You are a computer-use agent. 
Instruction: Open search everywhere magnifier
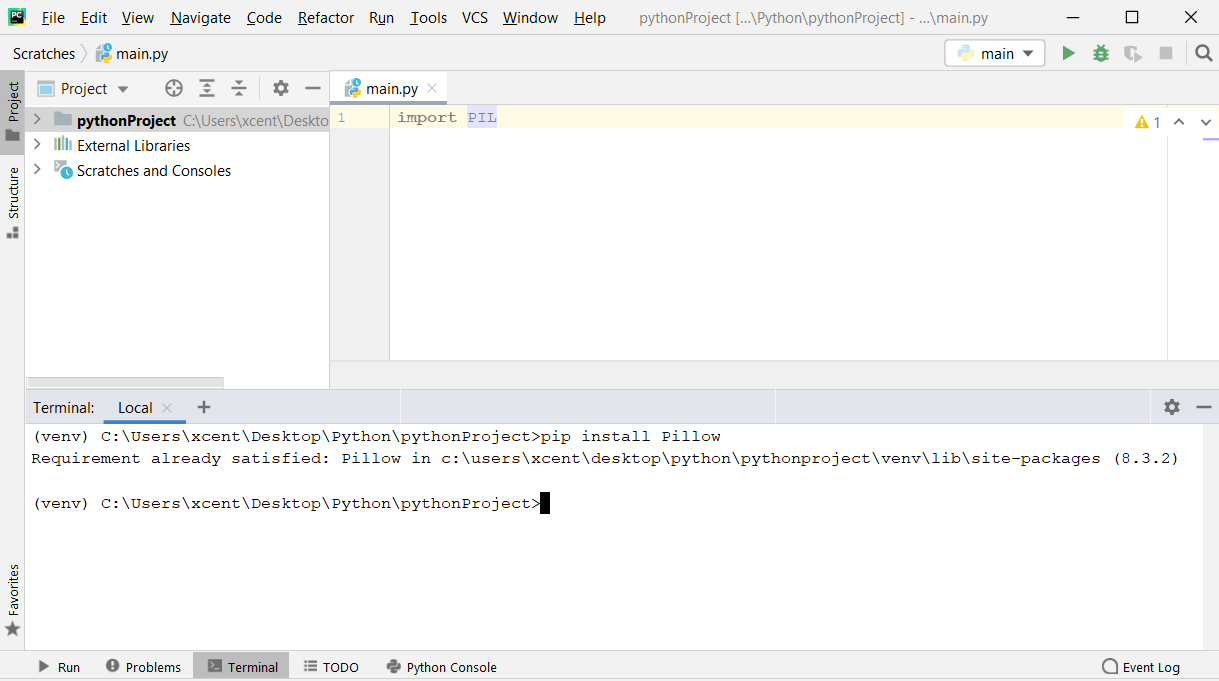click(1201, 53)
